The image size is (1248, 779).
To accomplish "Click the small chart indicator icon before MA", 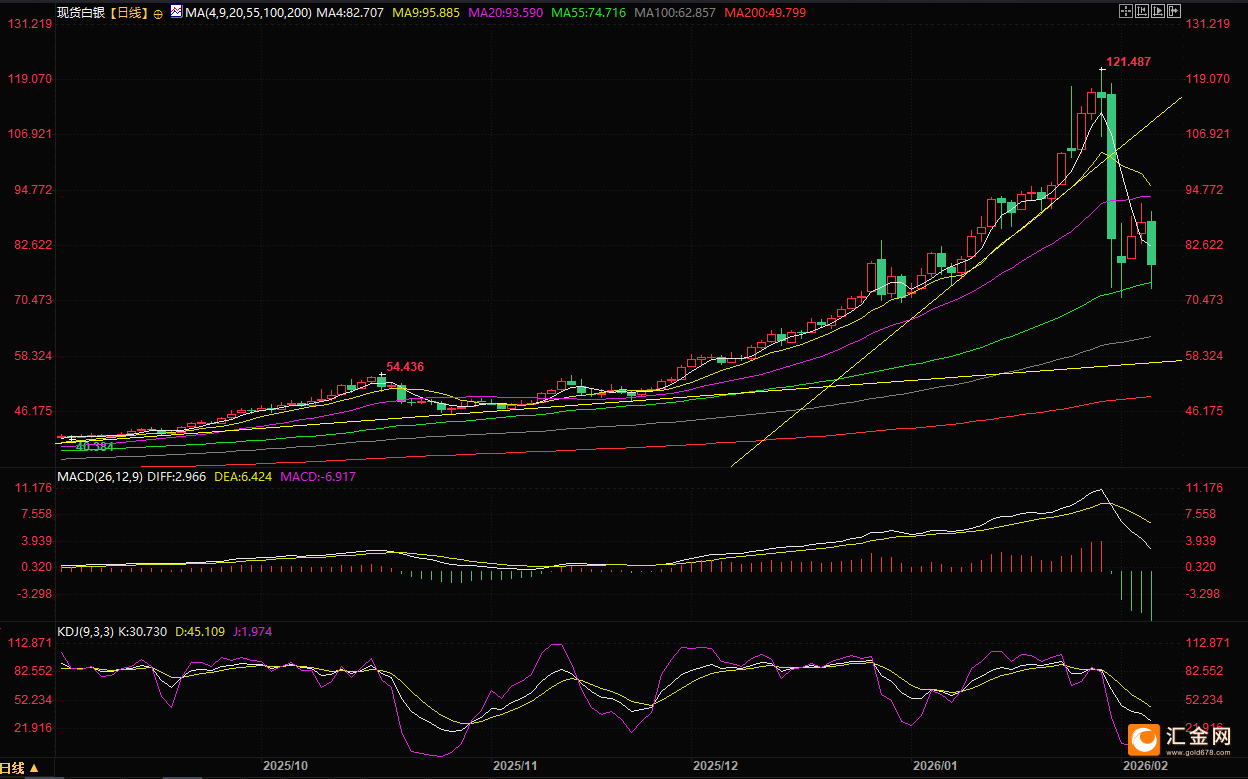I will point(176,13).
